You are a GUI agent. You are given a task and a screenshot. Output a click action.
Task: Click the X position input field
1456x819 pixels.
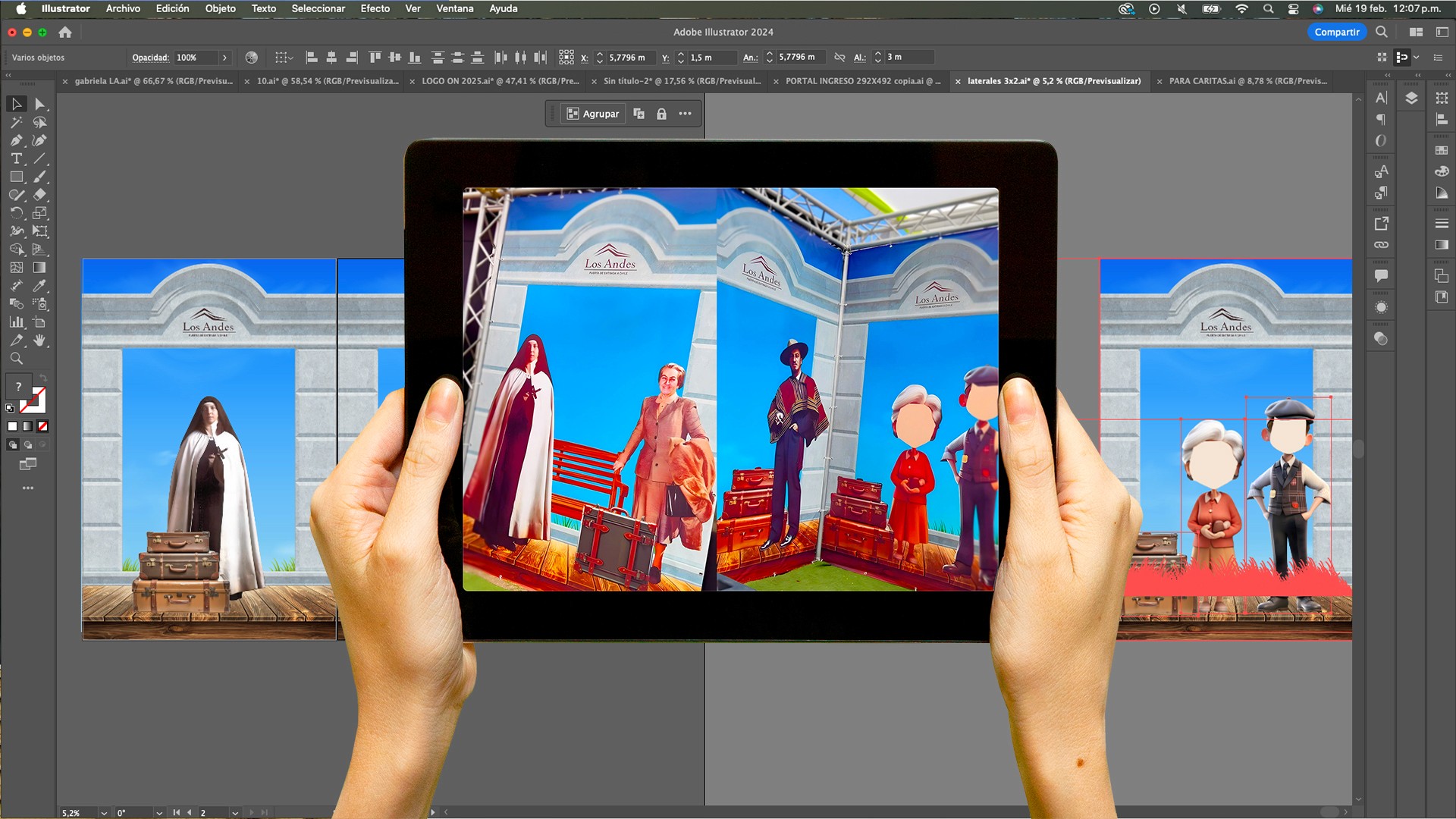[629, 58]
